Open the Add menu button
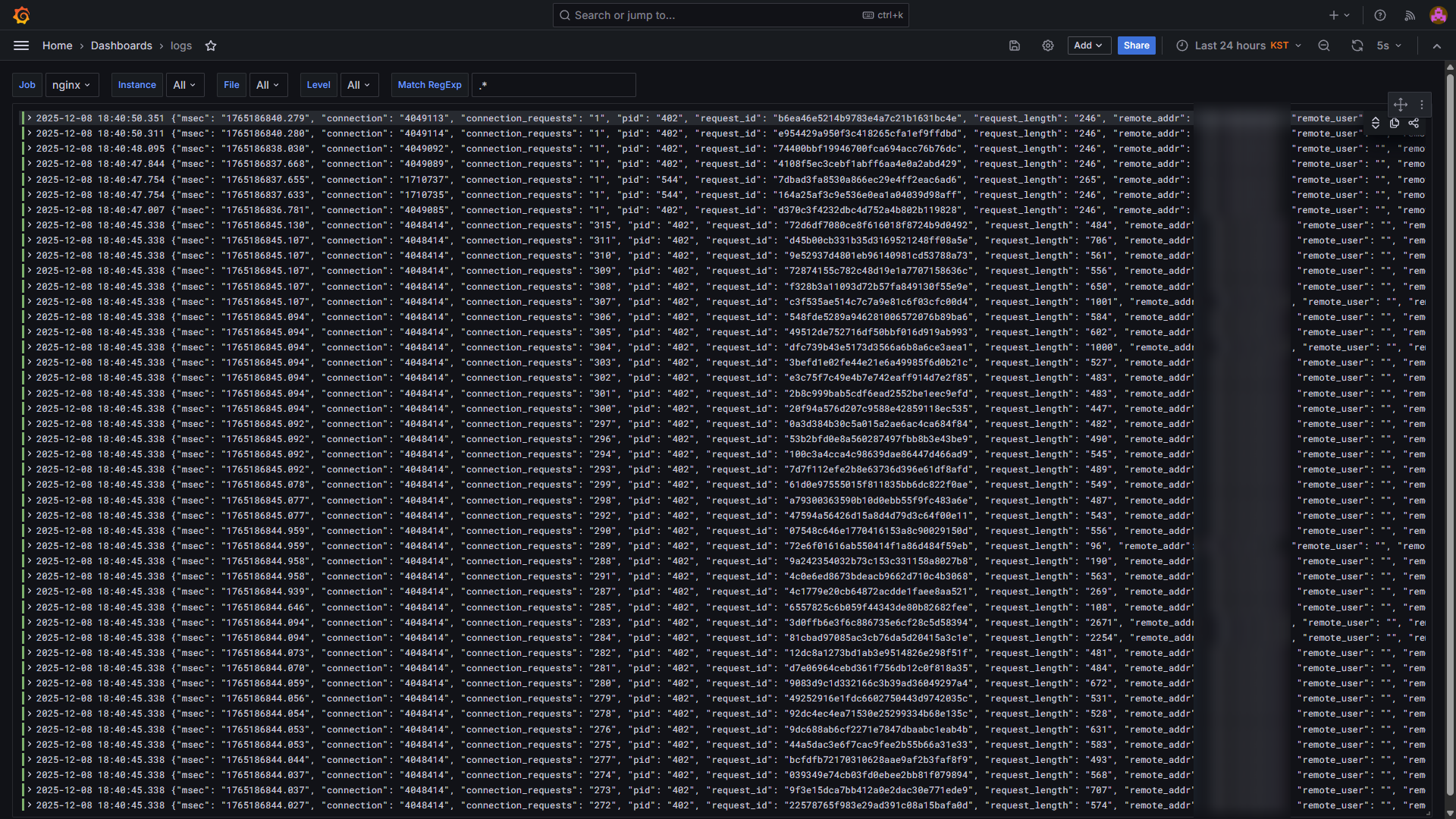This screenshot has width=1456, height=819. (1089, 45)
